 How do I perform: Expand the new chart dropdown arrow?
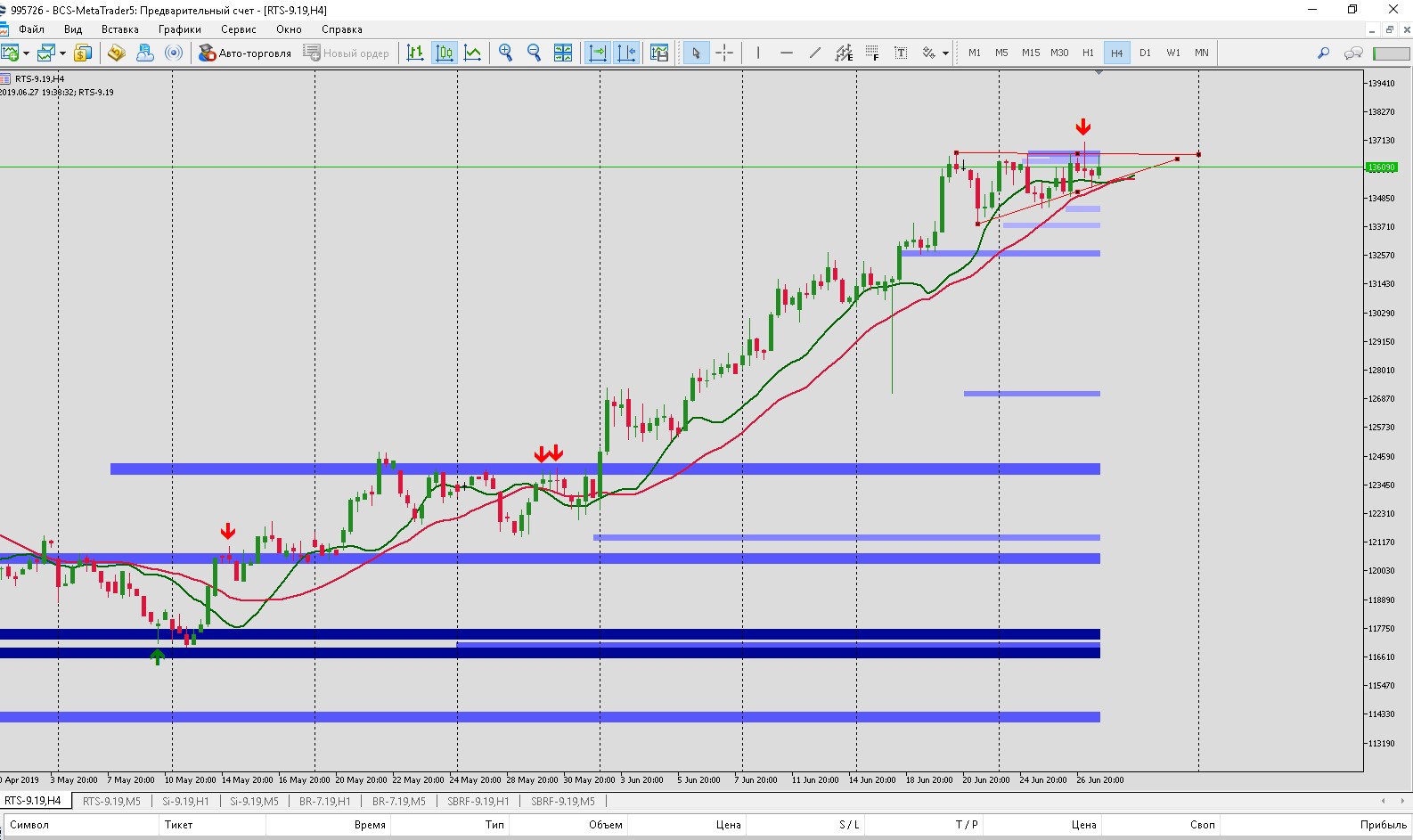26,53
